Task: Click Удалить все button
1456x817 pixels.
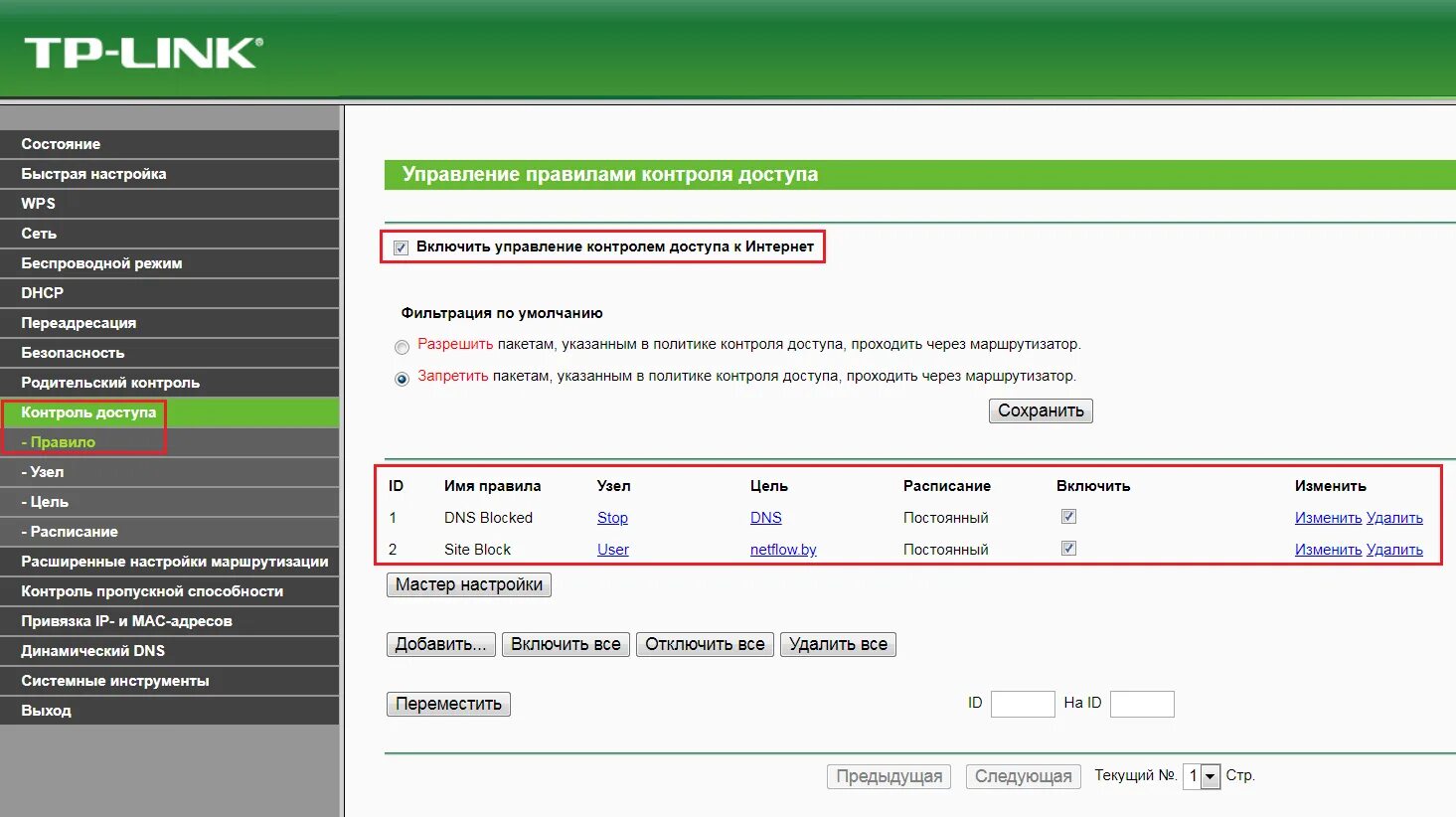Action: coord(838,644)
